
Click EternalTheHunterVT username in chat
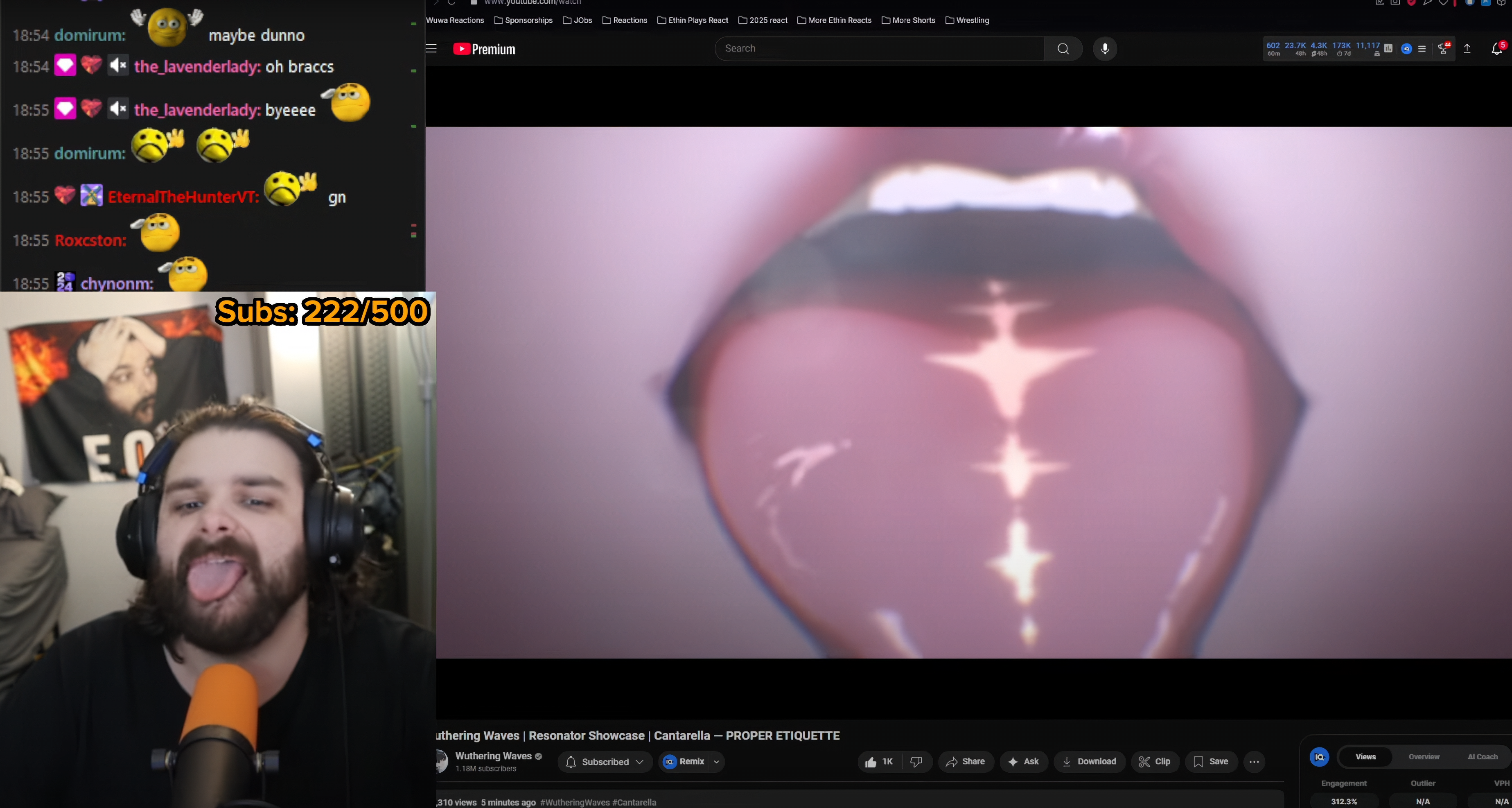pos(183,197)
